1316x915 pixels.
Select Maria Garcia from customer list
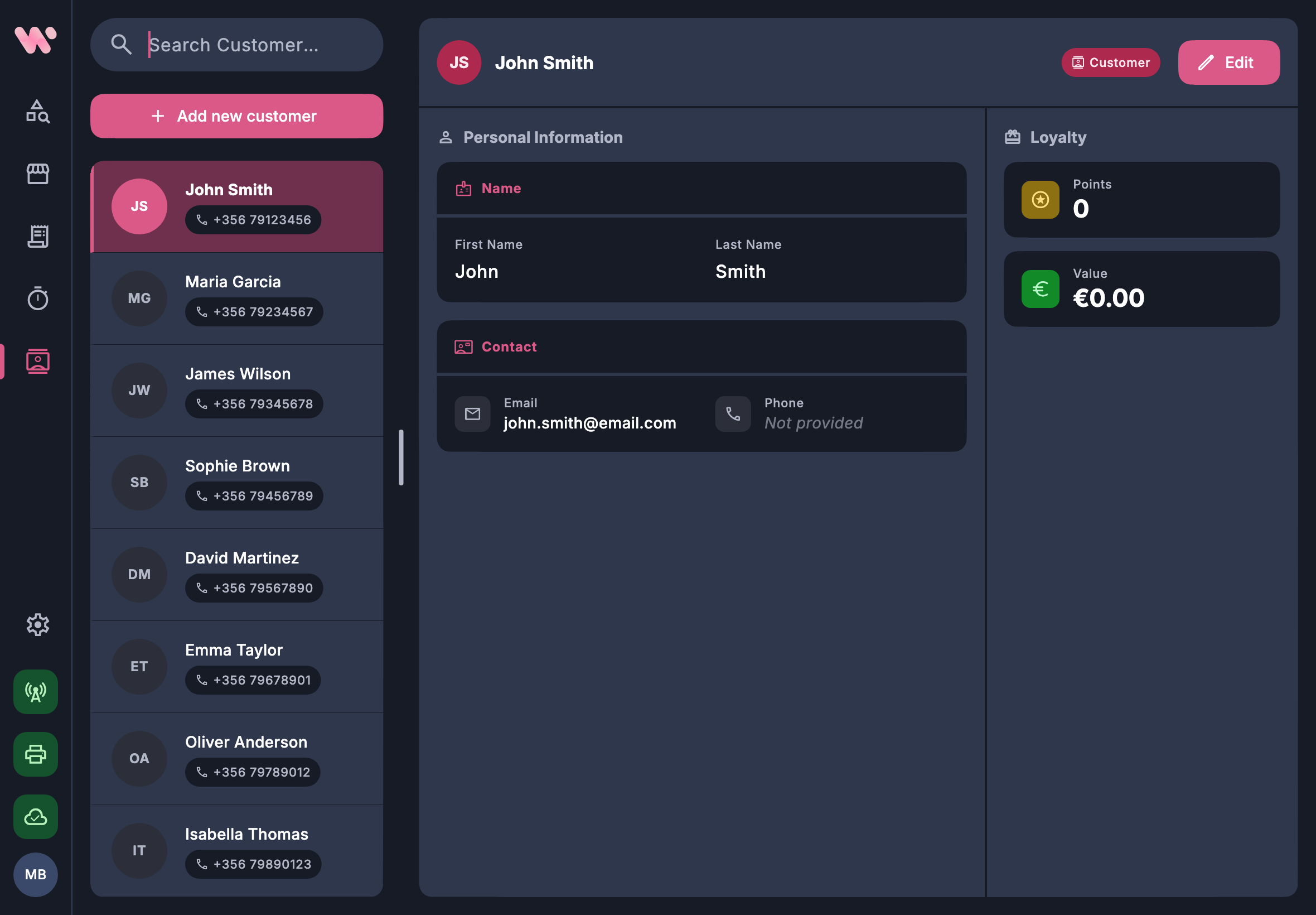237,297
